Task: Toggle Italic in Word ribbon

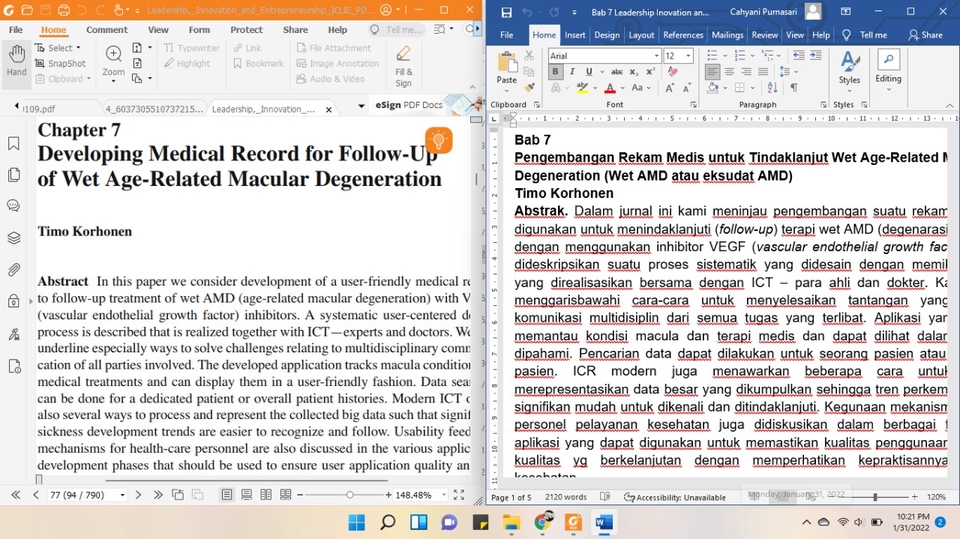Action: (572, 72)
